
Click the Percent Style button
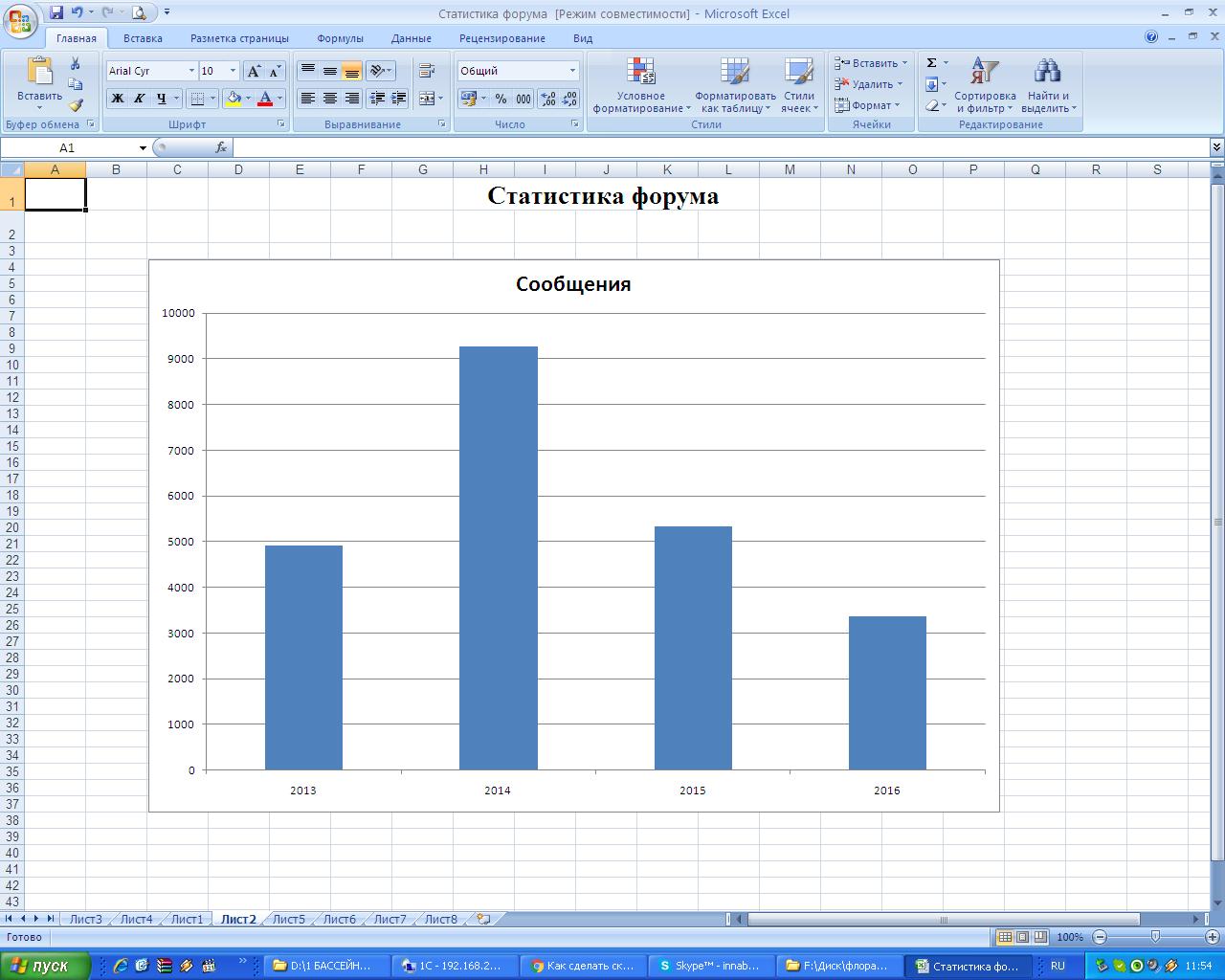click(501, 99)
